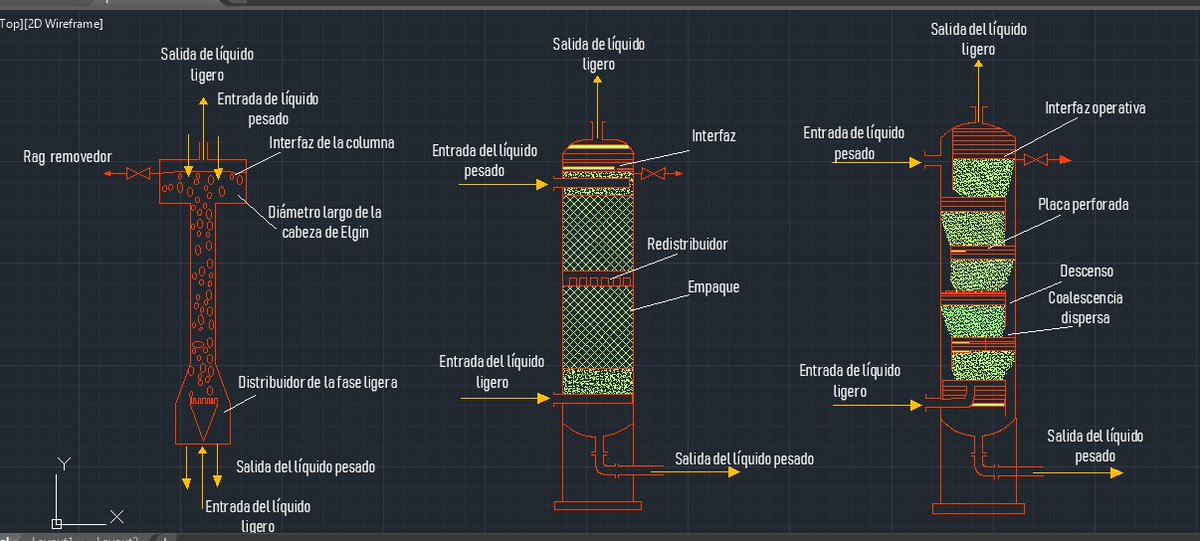Select 'Entrada de líquido pesado' label of perforated-plate column

853,144
